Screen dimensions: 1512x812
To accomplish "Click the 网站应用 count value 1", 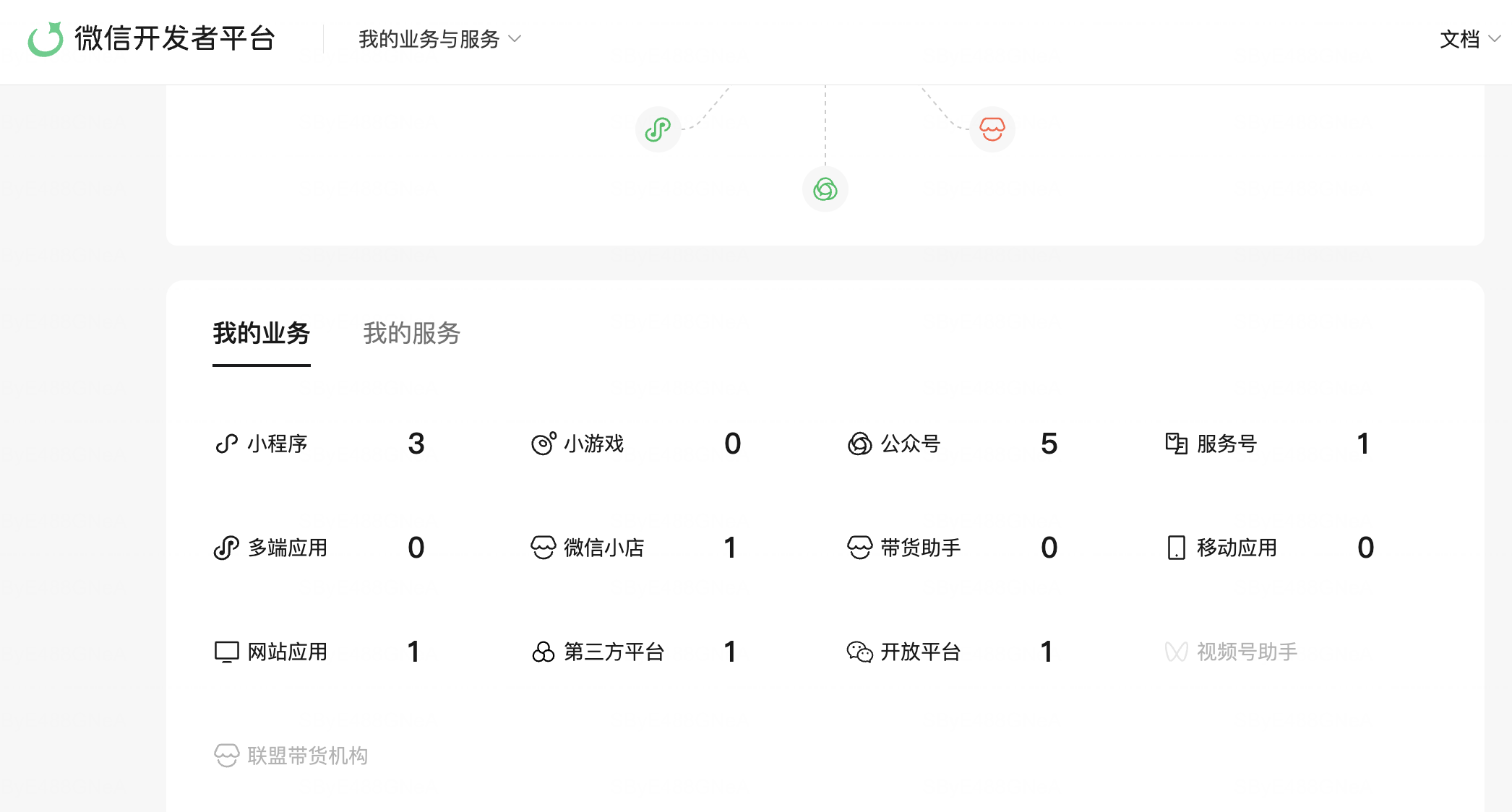I will (413, 652).
